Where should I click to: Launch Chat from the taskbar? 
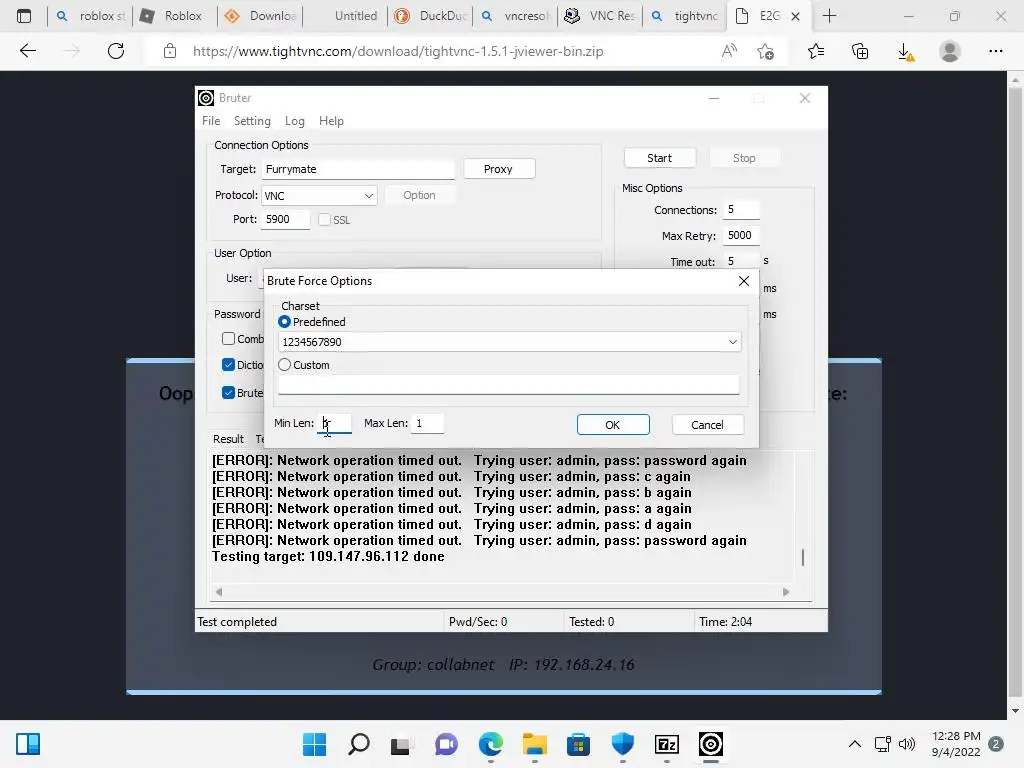tap(446, 744)
